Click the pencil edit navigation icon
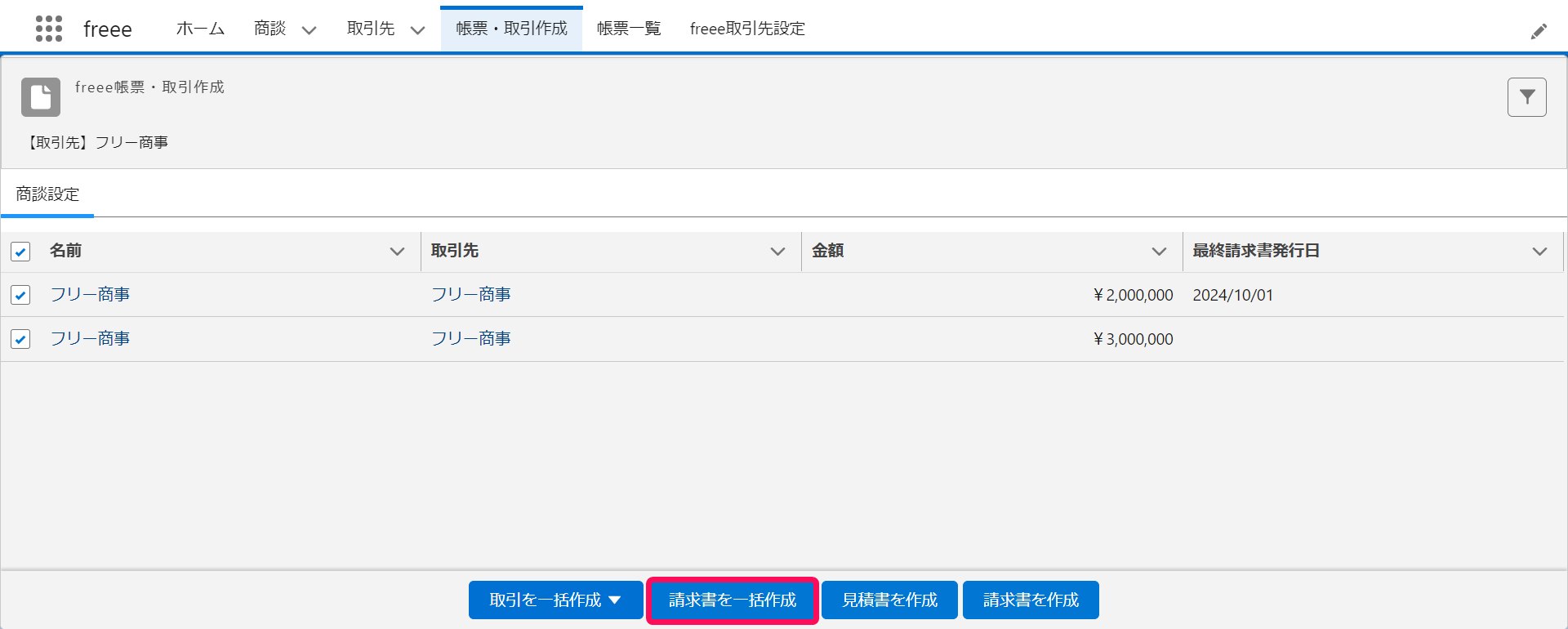The image size is (1568, 629). (x=1539, y=31)
